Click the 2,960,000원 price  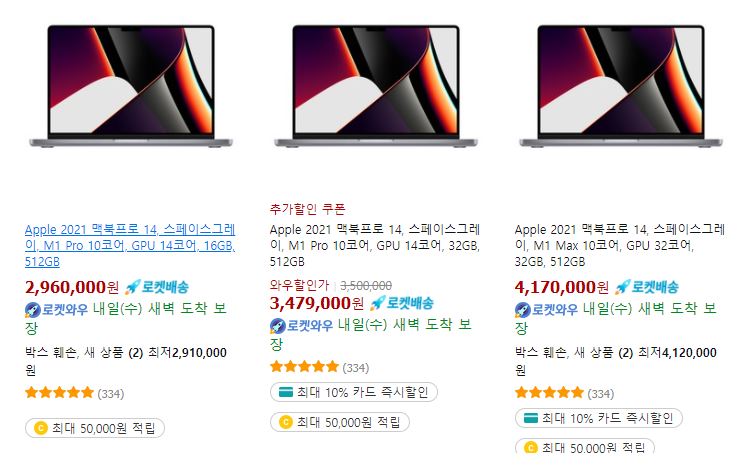coord(72,287)
